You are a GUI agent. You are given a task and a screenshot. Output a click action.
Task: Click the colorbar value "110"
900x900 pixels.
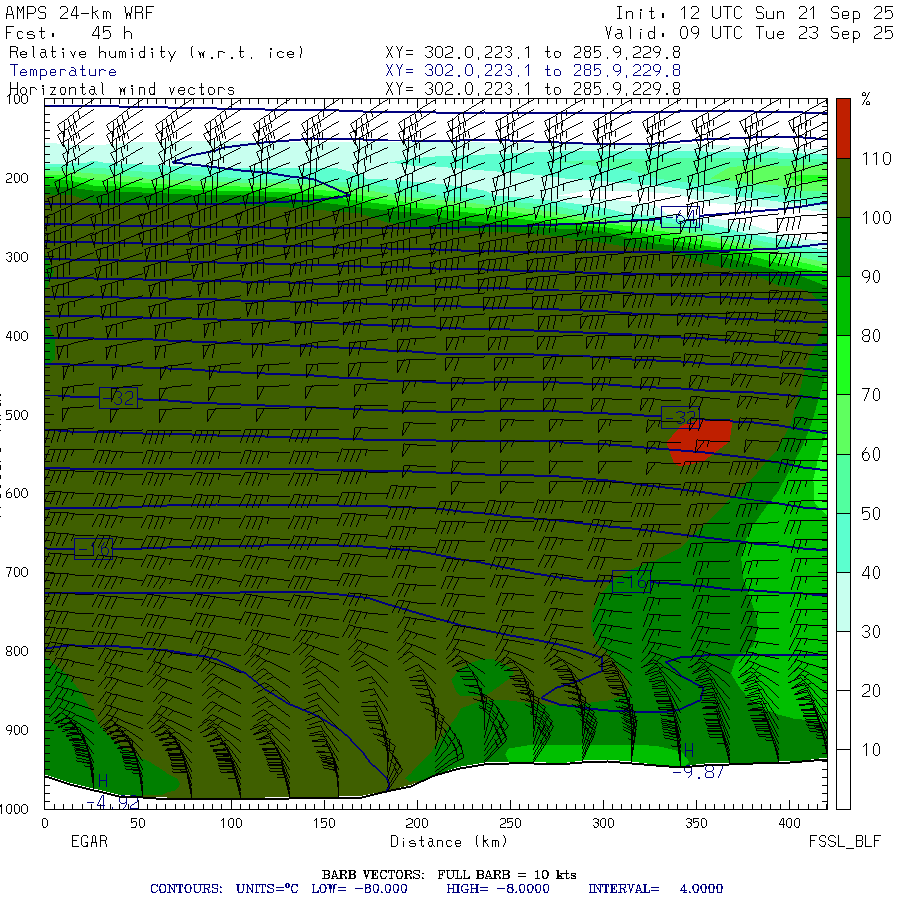[876, 158]
